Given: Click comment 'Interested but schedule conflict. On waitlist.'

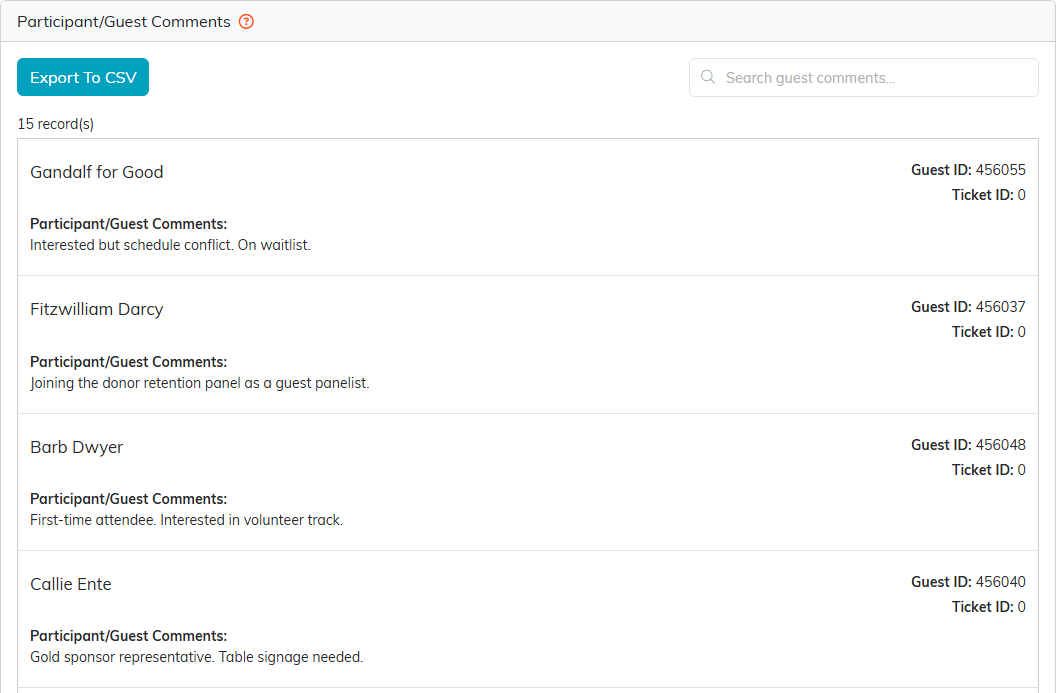Looking at the screenshot, I should [x=170, y=245].
